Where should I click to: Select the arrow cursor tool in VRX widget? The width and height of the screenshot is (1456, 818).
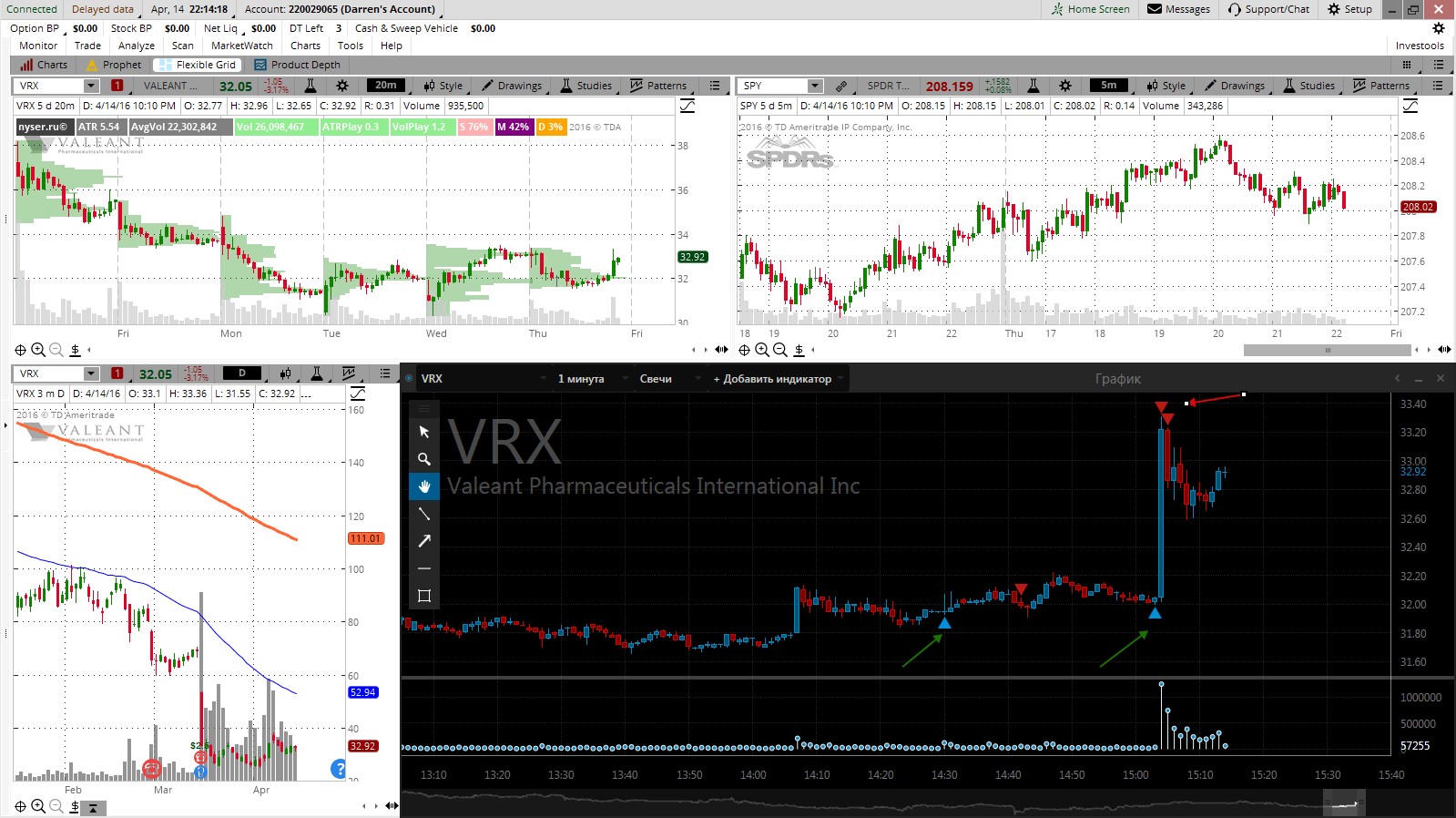pos(423,432)
